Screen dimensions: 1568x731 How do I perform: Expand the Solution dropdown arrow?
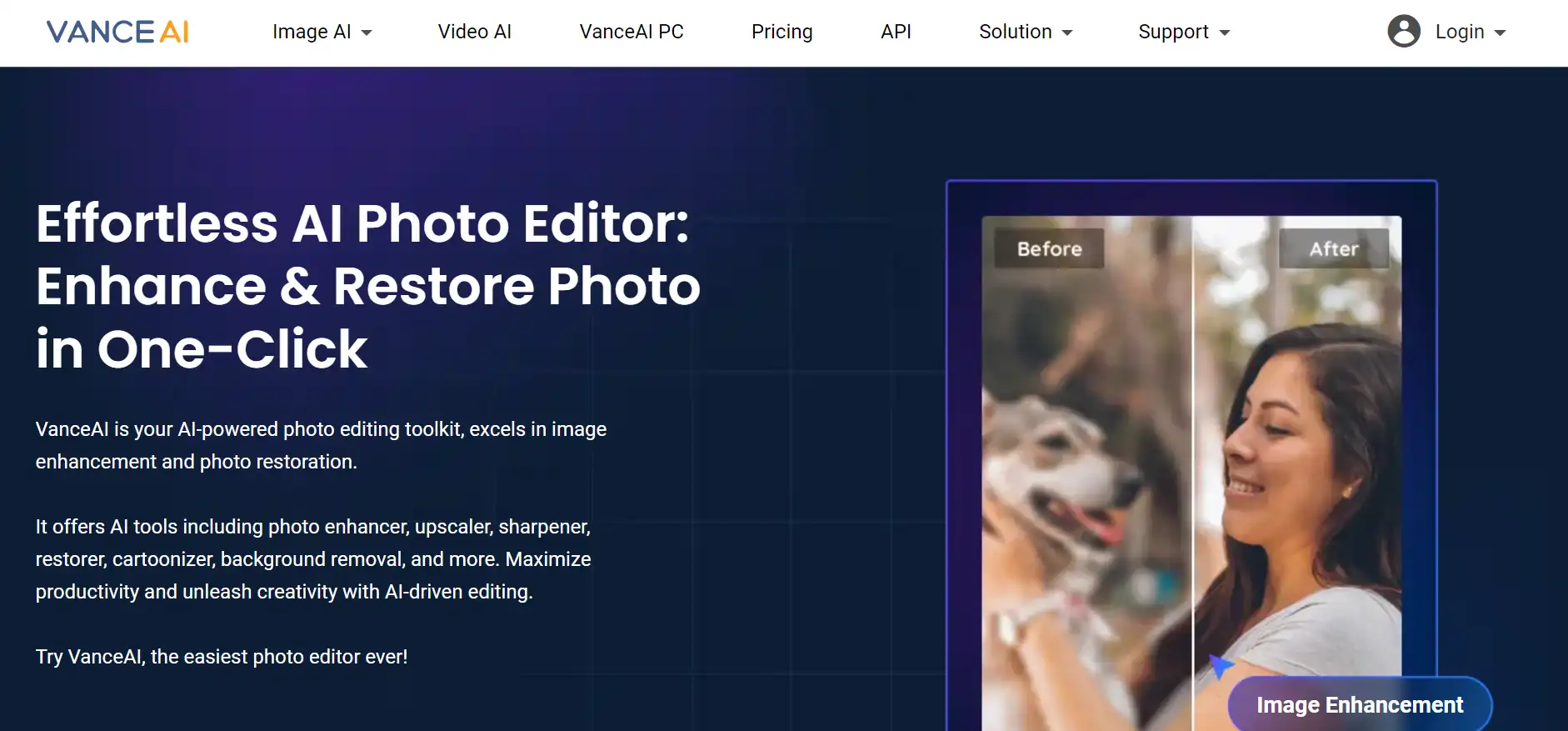click(1067, 33)
